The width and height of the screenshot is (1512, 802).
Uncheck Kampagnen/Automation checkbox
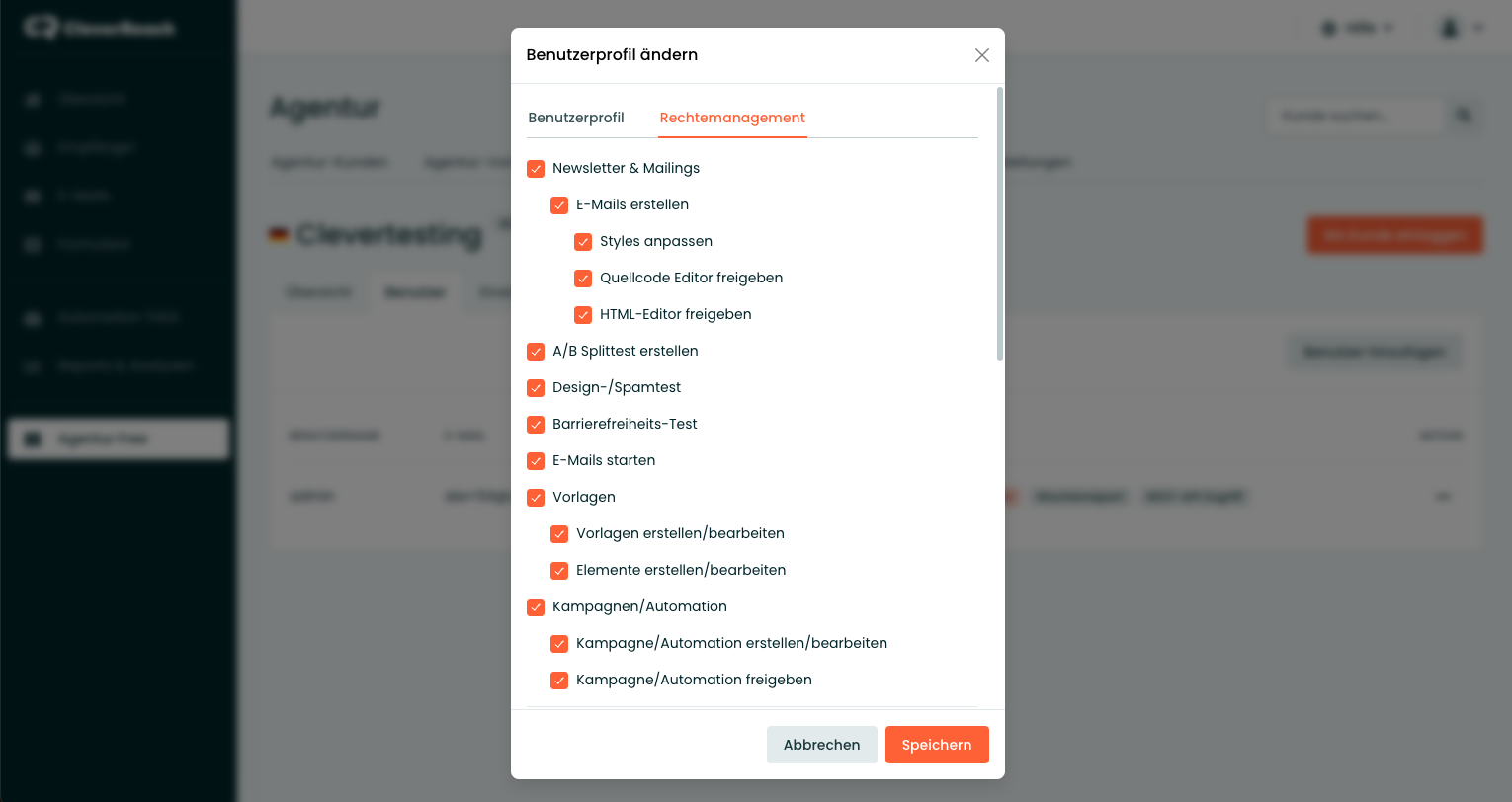(x=536, y=607)
